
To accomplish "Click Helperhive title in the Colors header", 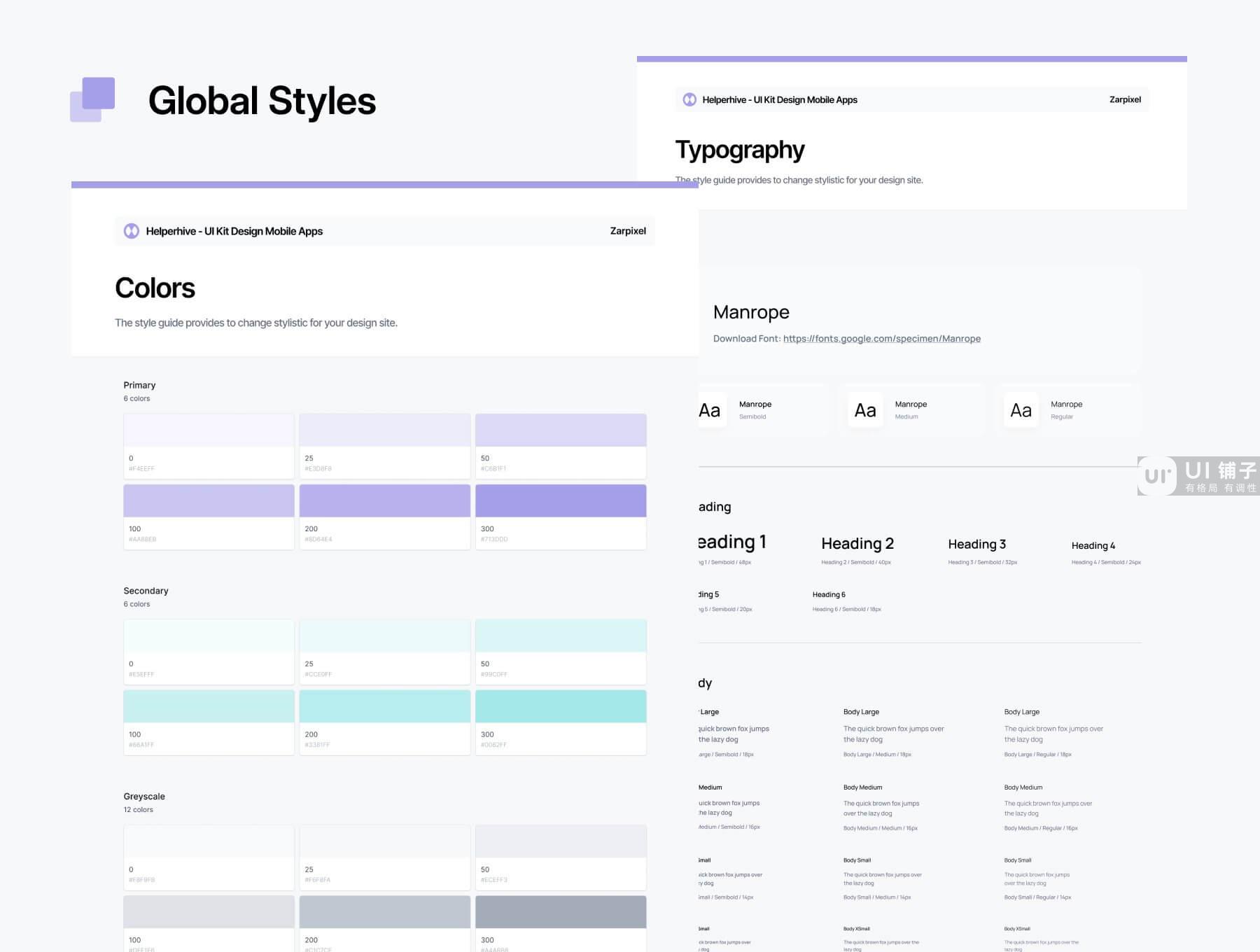I will coord(234,231).
